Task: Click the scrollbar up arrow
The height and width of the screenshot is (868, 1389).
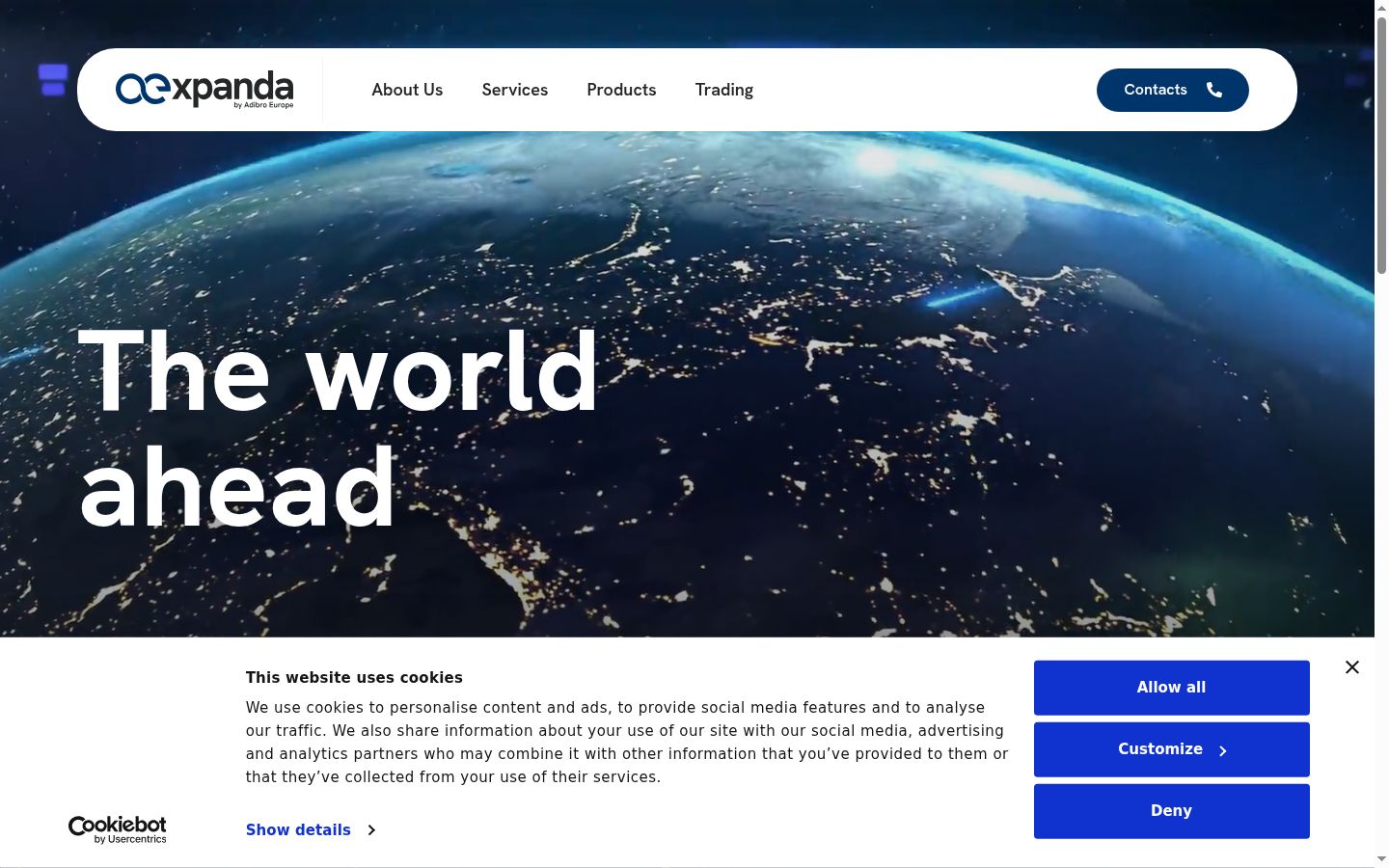Action: coord(1381,8)
